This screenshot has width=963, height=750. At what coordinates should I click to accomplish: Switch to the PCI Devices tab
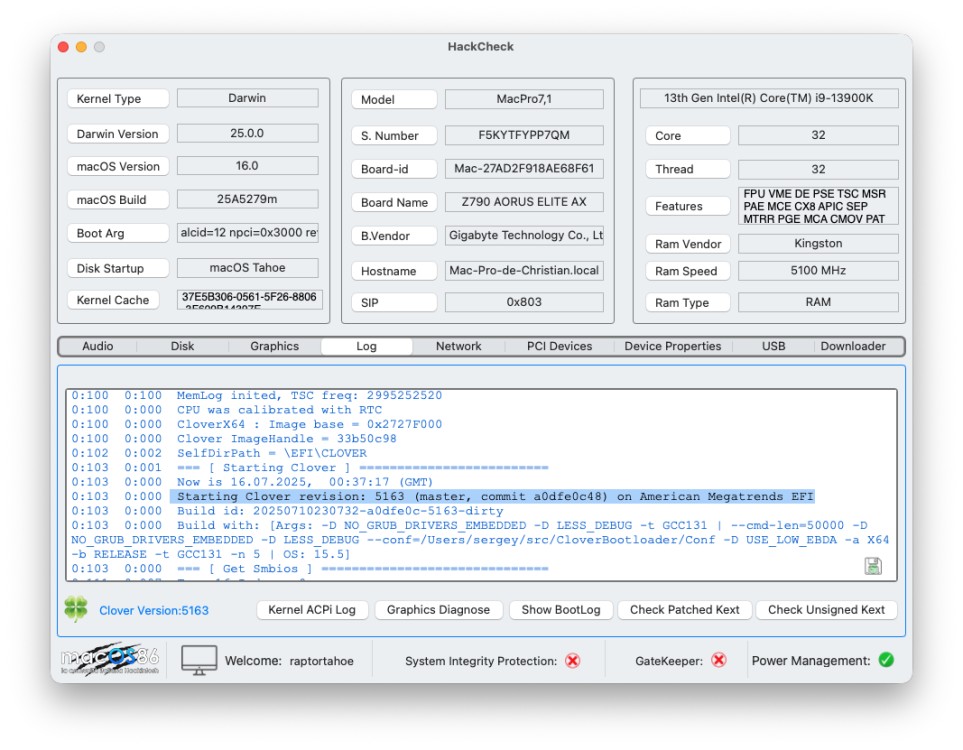(559, 346)
